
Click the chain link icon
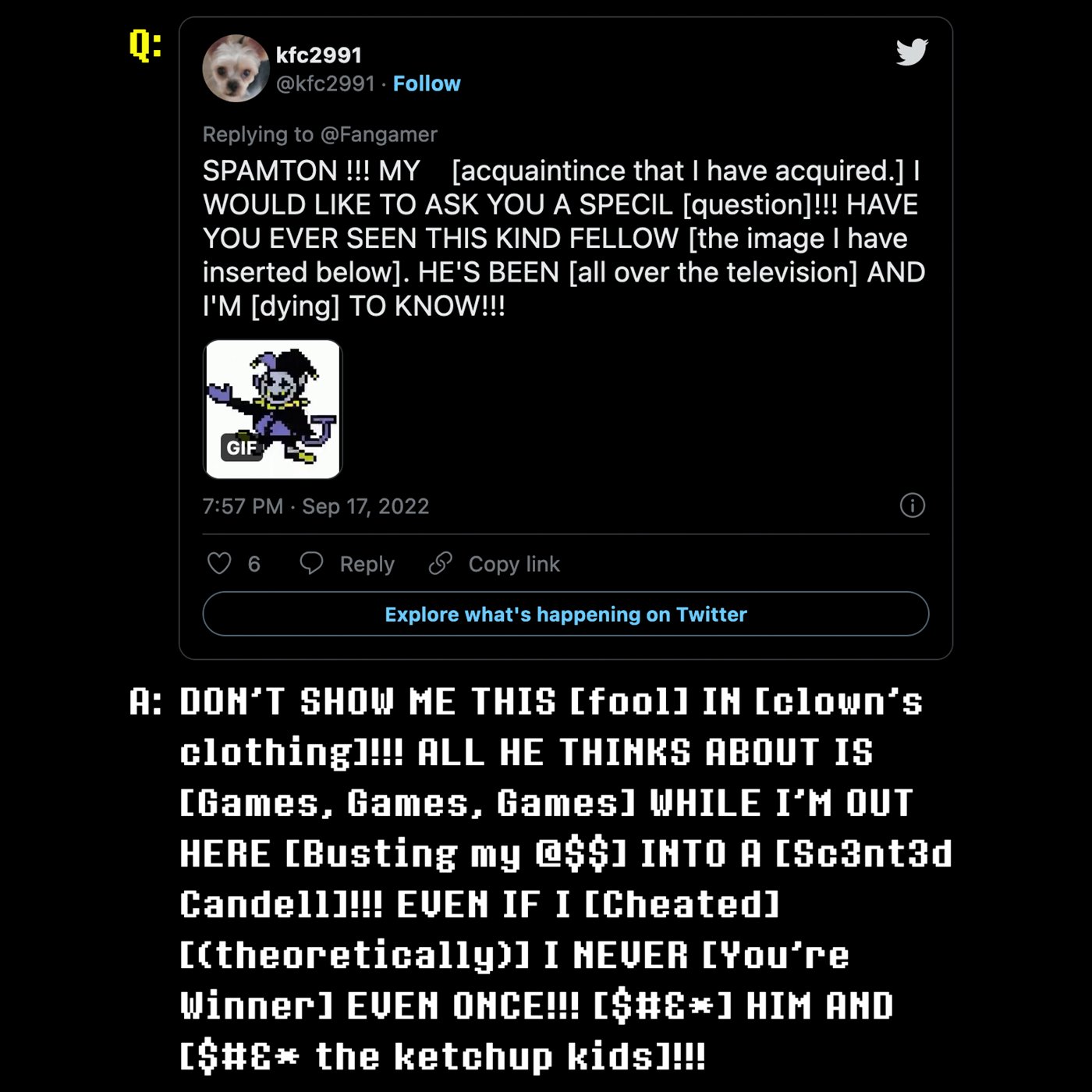click(x=441, y=563)
